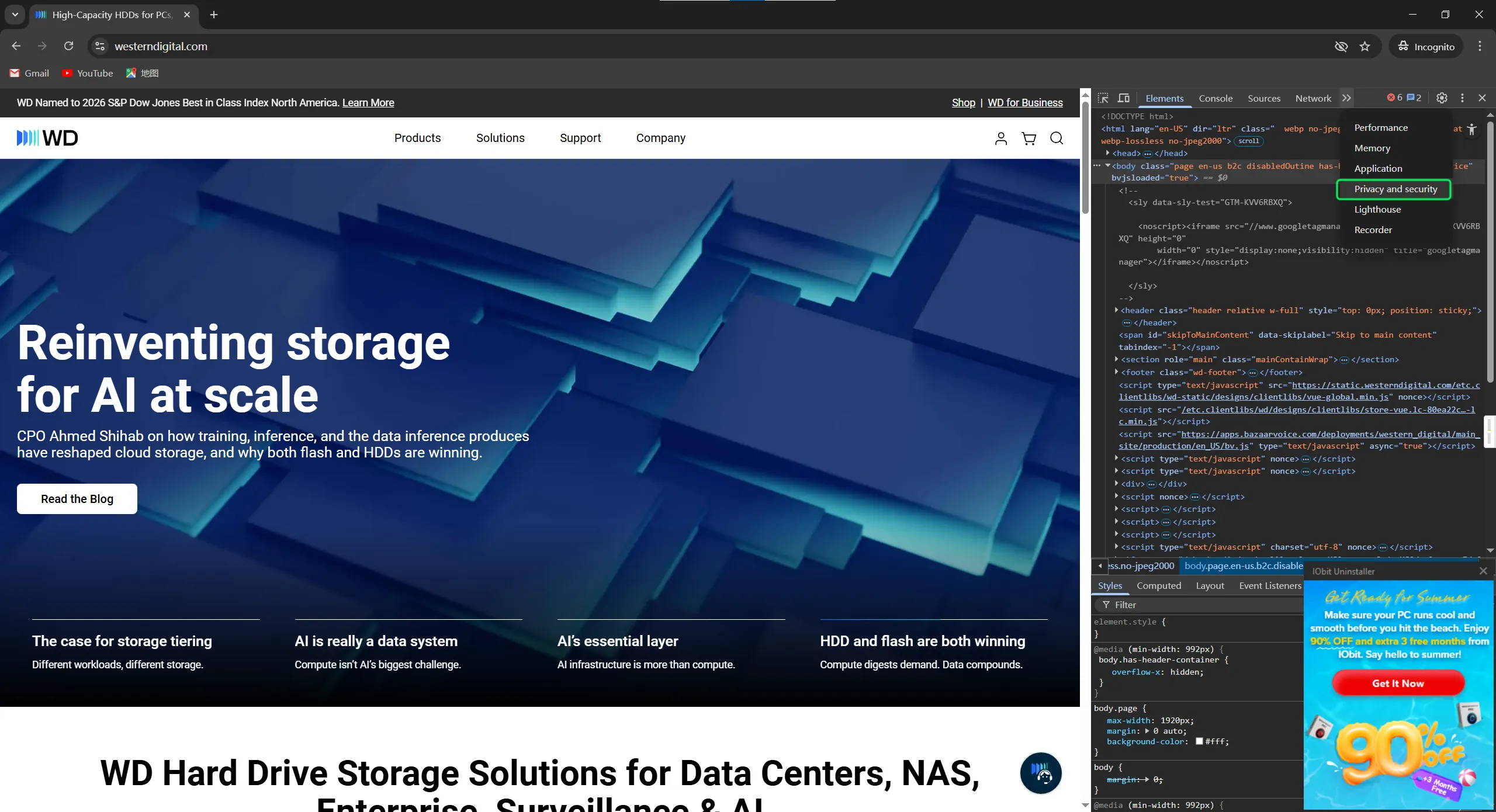1496x812 pixels.
Task: Click the red error count badge
Action: click(x=1394, y=98)
